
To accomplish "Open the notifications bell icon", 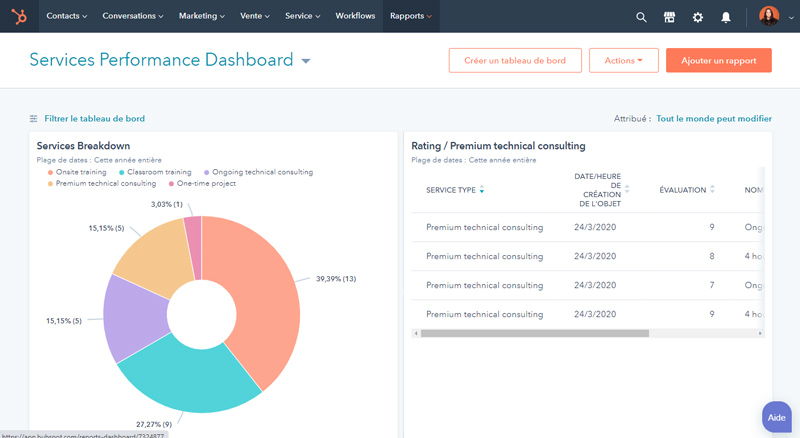I will click(x=726, y=17).
